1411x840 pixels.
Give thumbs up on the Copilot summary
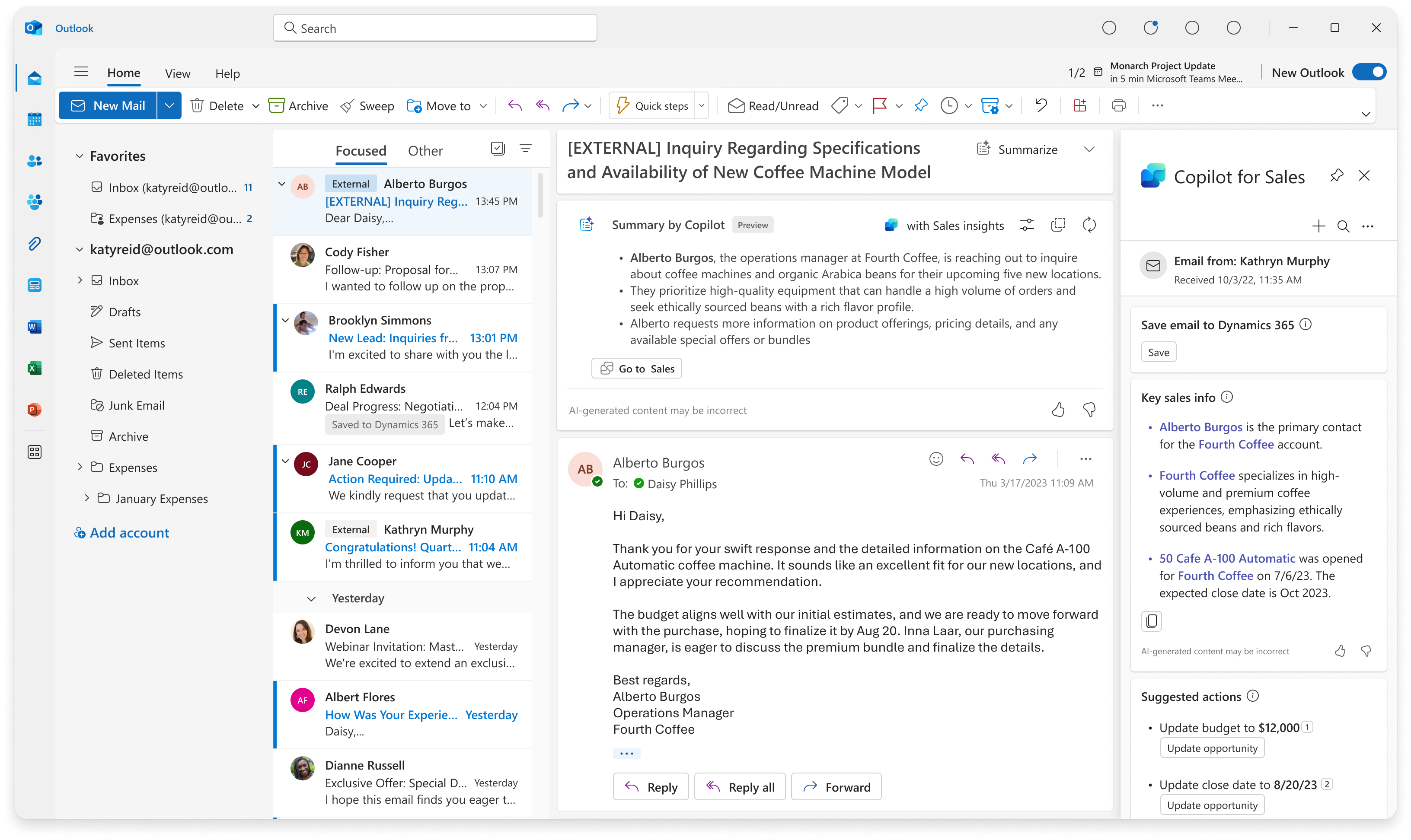coord(1058,410)
